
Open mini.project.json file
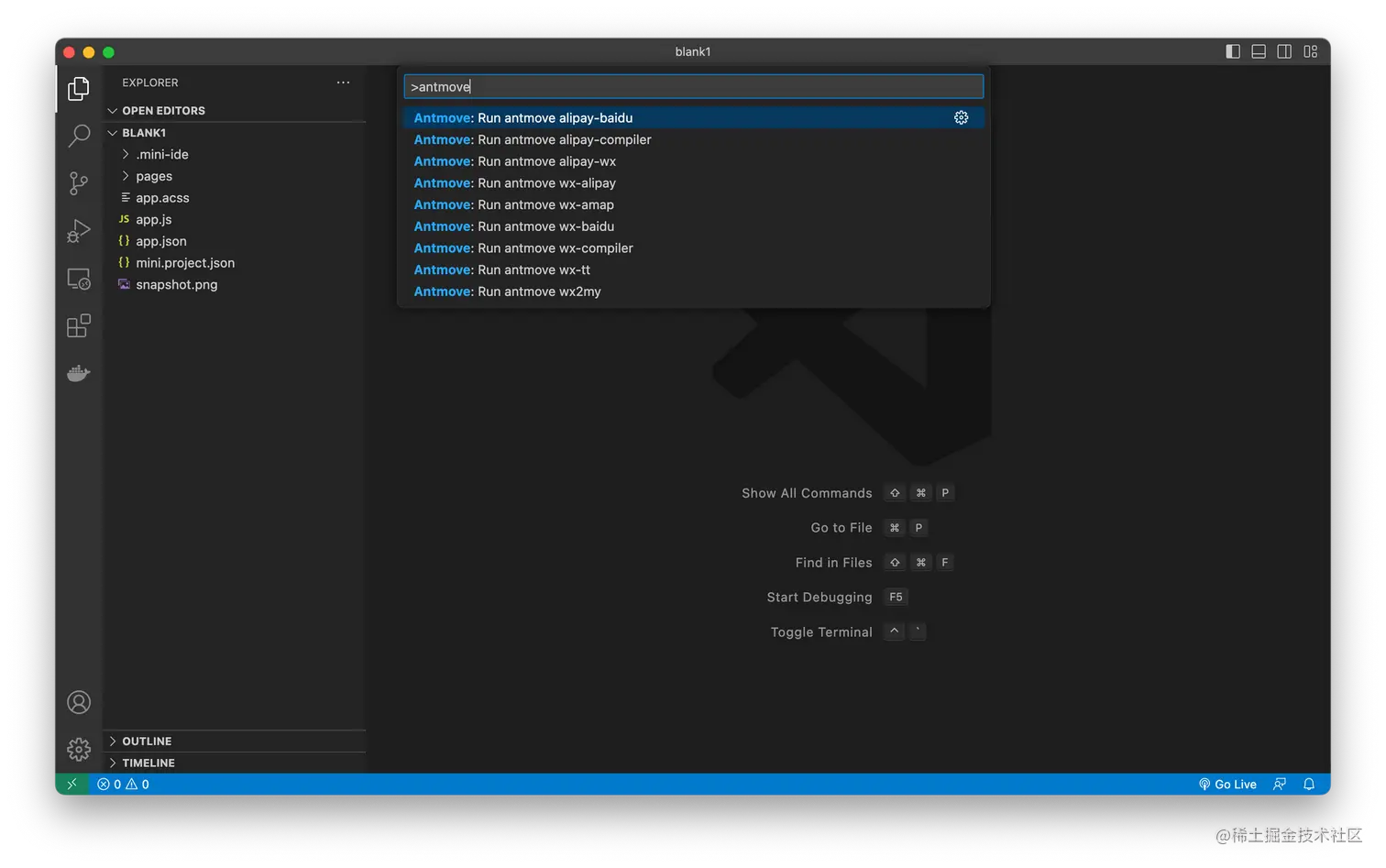(235, 263)
